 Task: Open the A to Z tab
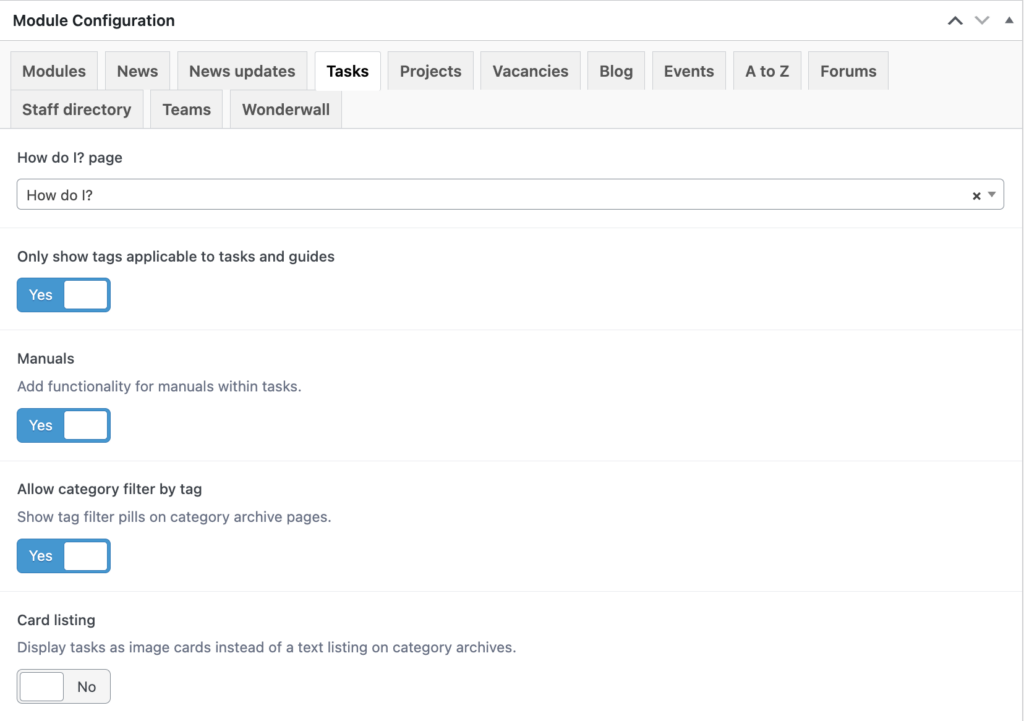(767, 71)
